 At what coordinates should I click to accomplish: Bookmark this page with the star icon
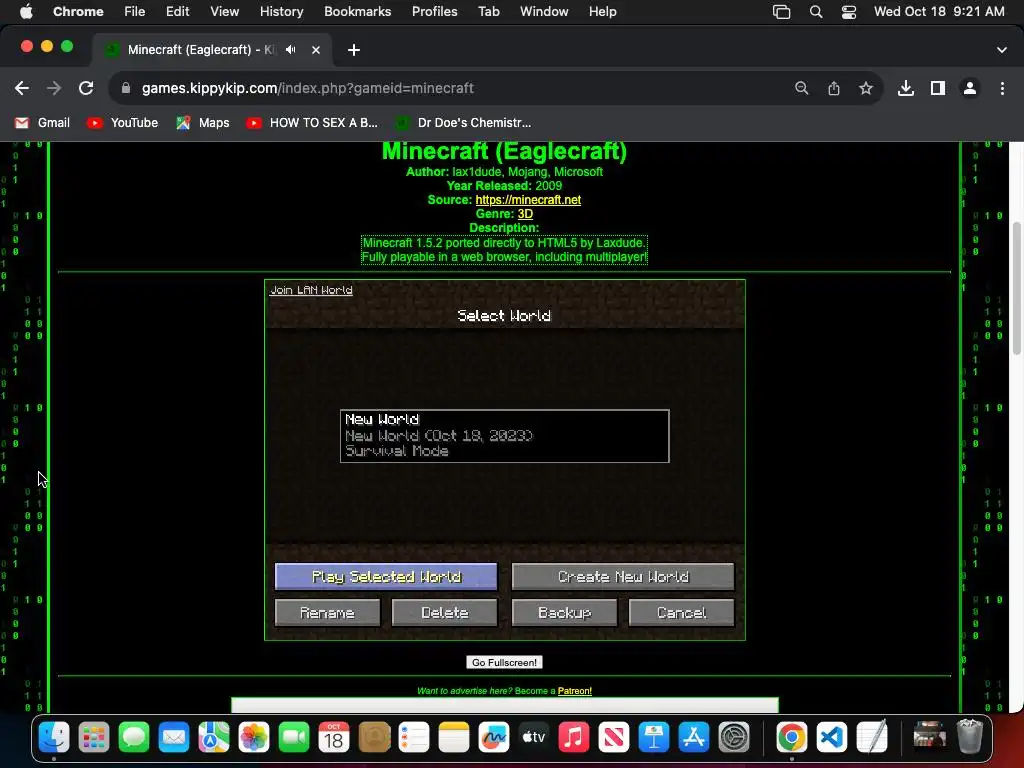865,88
